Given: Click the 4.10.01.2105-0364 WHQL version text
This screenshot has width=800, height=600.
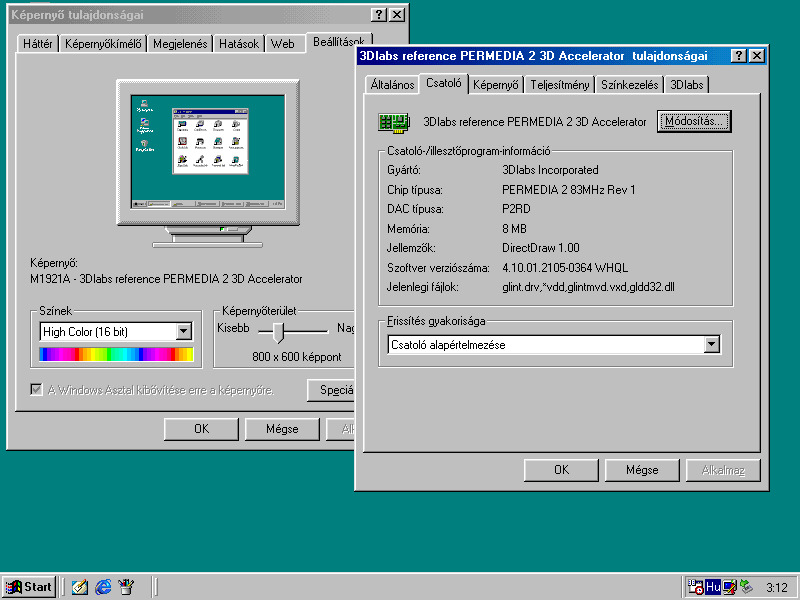Looking at the screenshot, I should [x=565, y=268].
